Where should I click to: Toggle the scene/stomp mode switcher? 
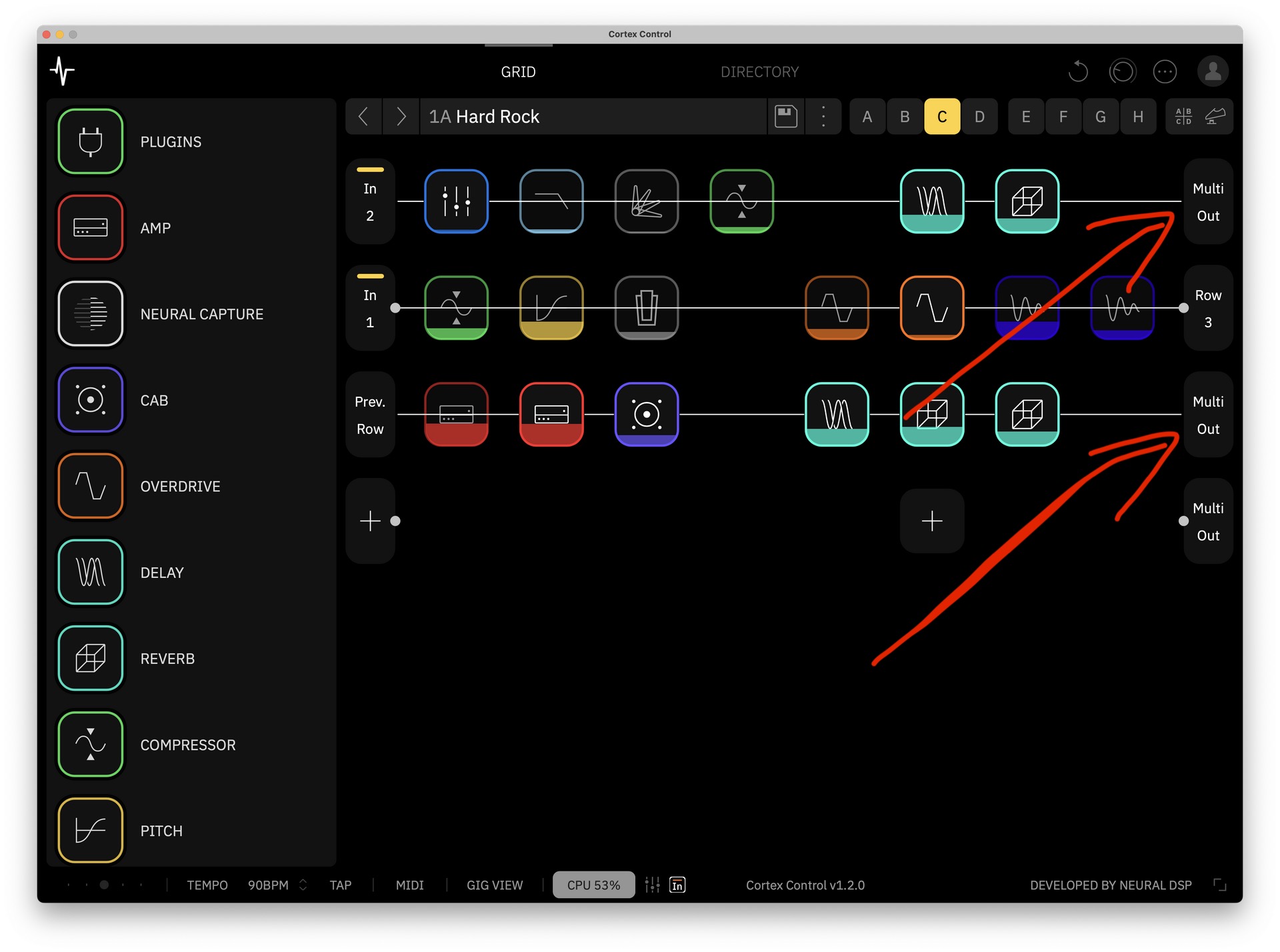coord(1199,117)
